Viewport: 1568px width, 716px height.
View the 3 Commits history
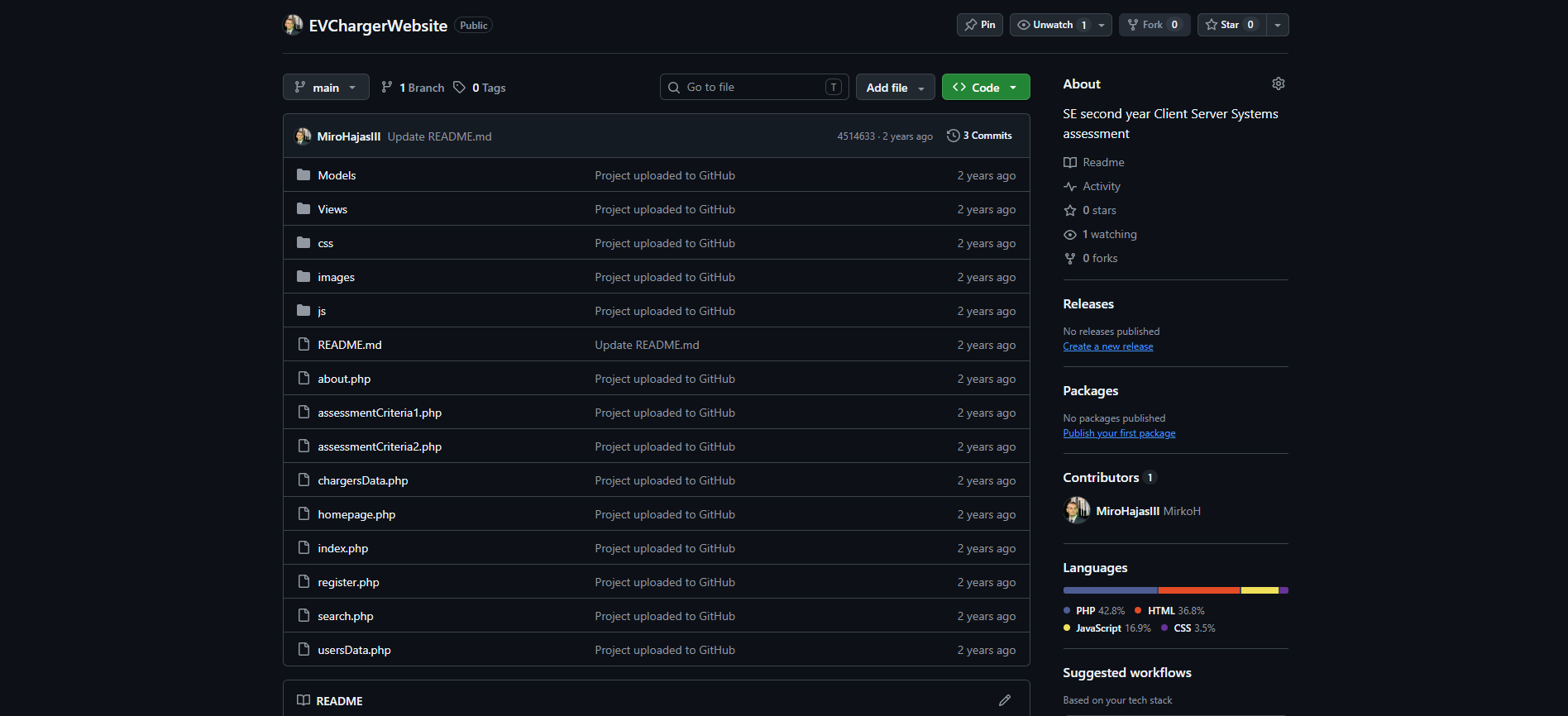click(x=979, y=136)
